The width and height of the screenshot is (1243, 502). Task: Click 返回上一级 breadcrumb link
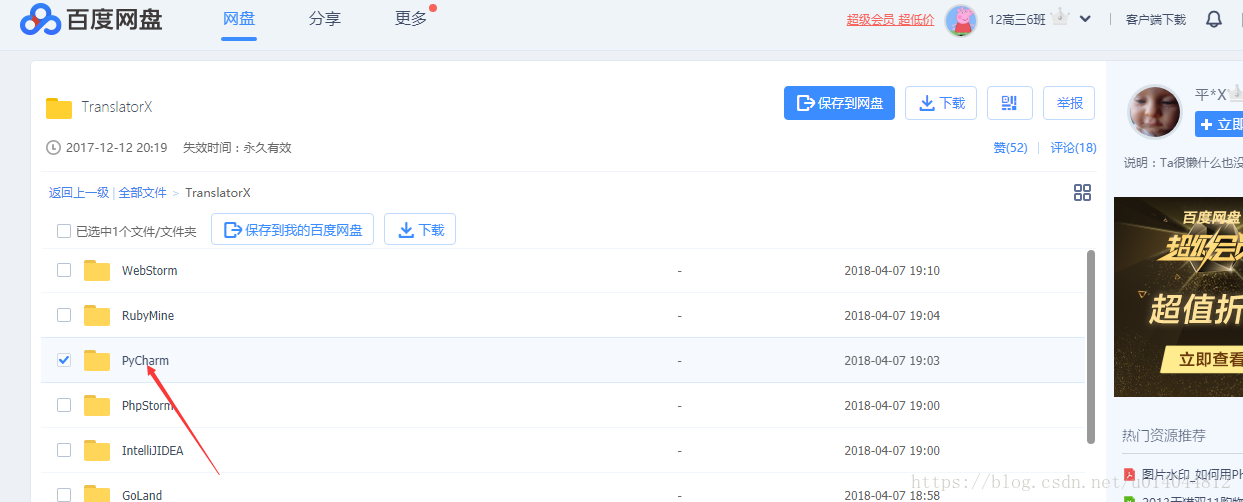(79, 192)
